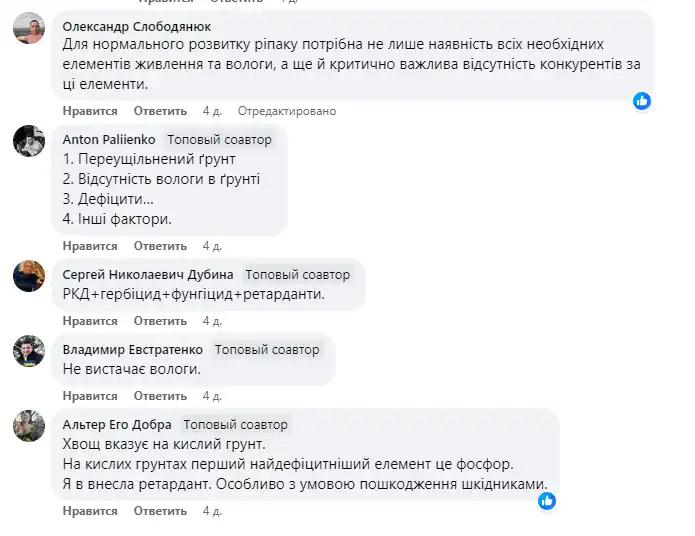
Task: Like Олександр Слободянюк's comment
Action: coord(90,111)
